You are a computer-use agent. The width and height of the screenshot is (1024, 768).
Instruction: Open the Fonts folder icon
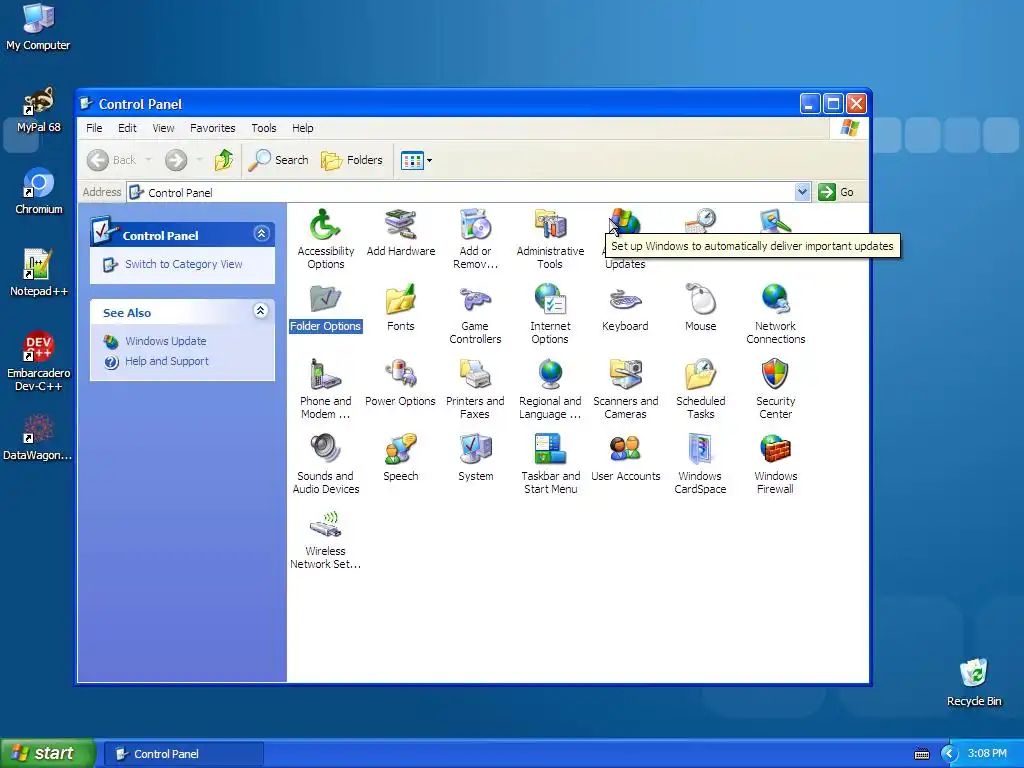coord(400,300)
